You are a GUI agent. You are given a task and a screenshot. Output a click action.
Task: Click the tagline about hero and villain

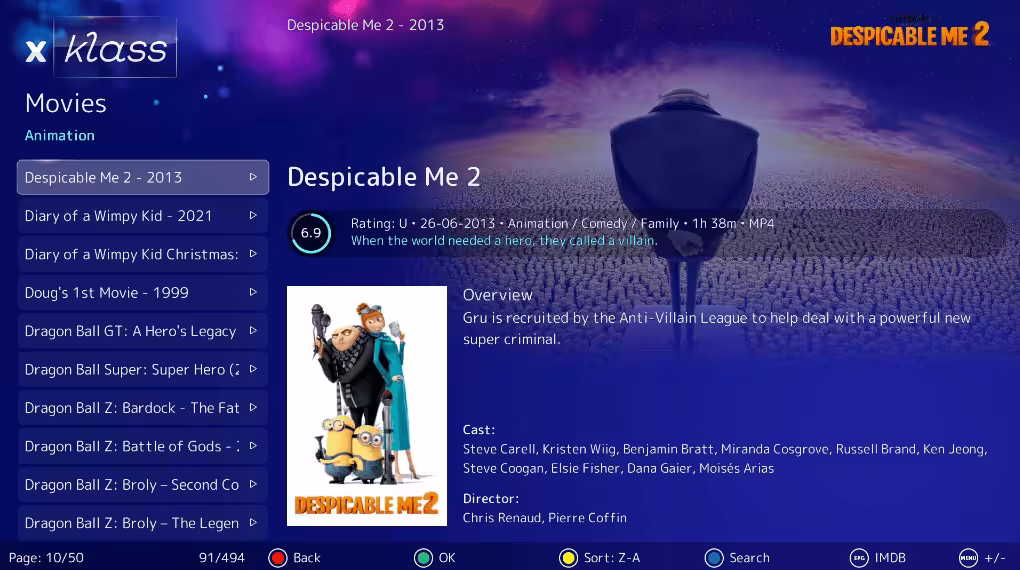click(x=504, y=241)
